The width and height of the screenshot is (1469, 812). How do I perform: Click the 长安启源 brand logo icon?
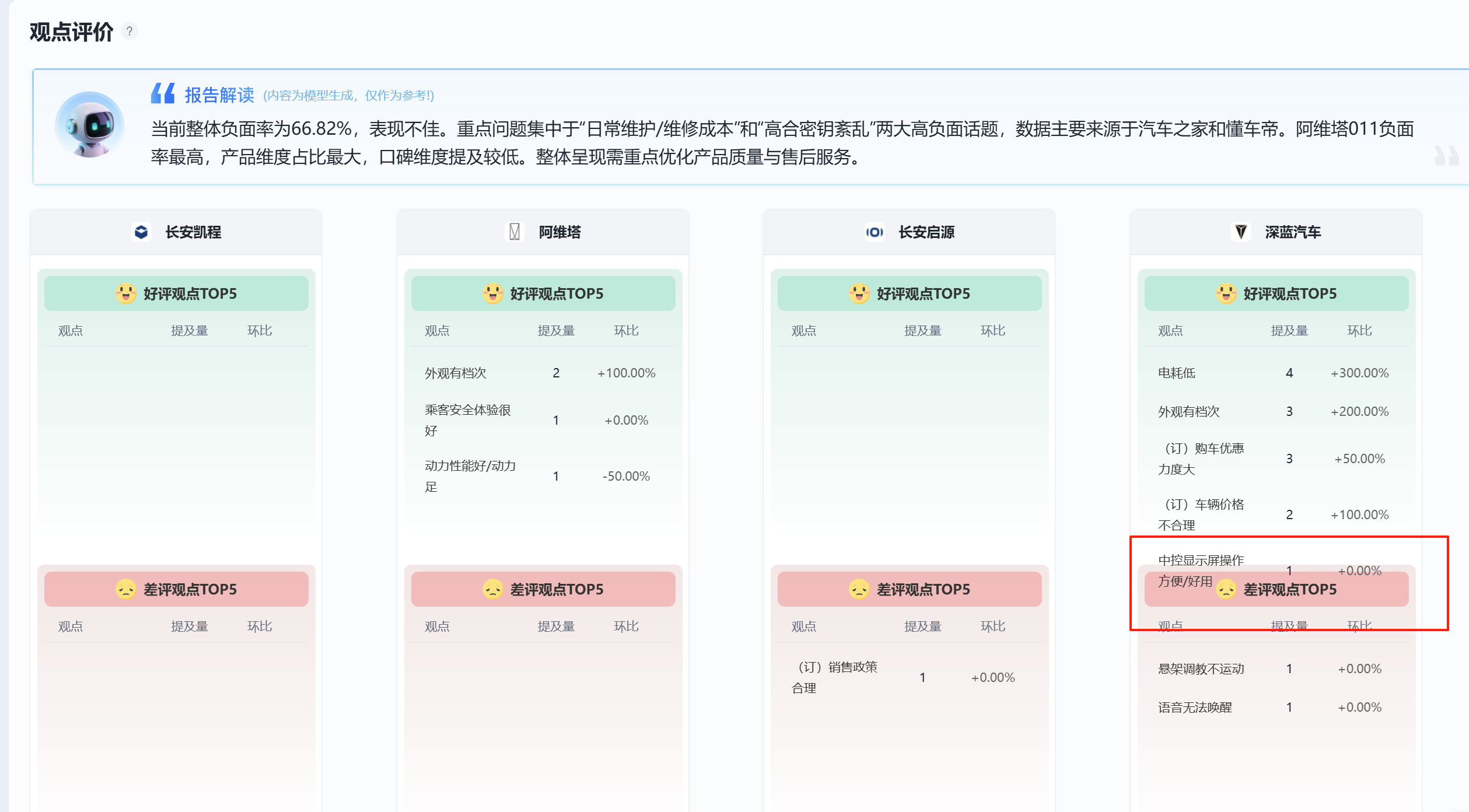[874, 232]
